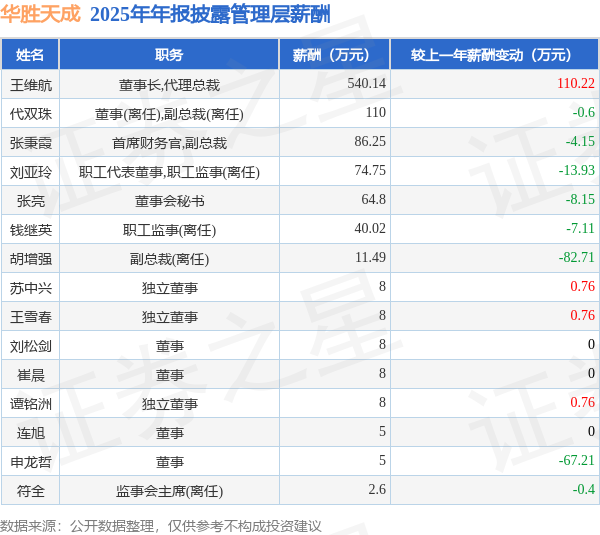Image resolution: width=600 pixels, height=535 pixels.
Task: Click the 2025年年报披露管理层薪酬 title text
Action: (x=210, y=15)
